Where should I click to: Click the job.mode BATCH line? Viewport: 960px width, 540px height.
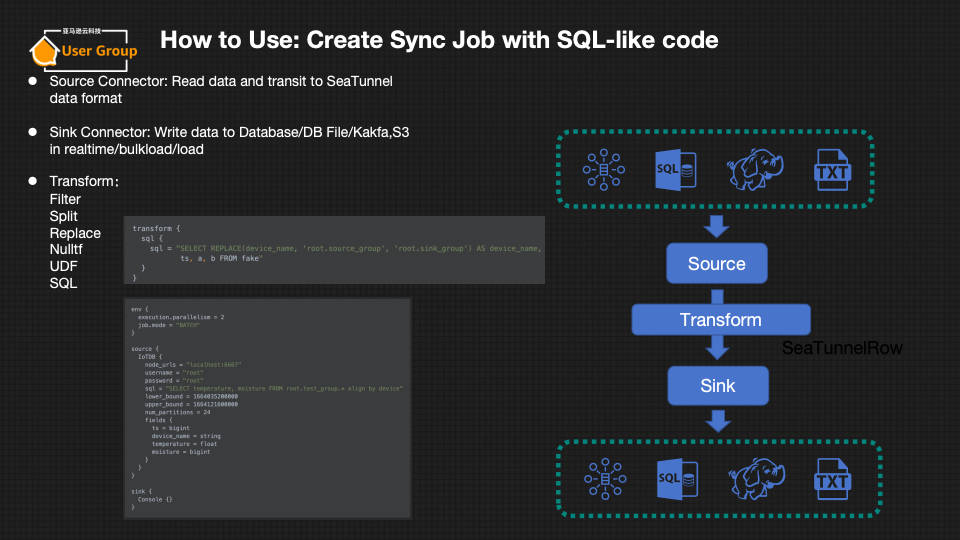(169, 325)
